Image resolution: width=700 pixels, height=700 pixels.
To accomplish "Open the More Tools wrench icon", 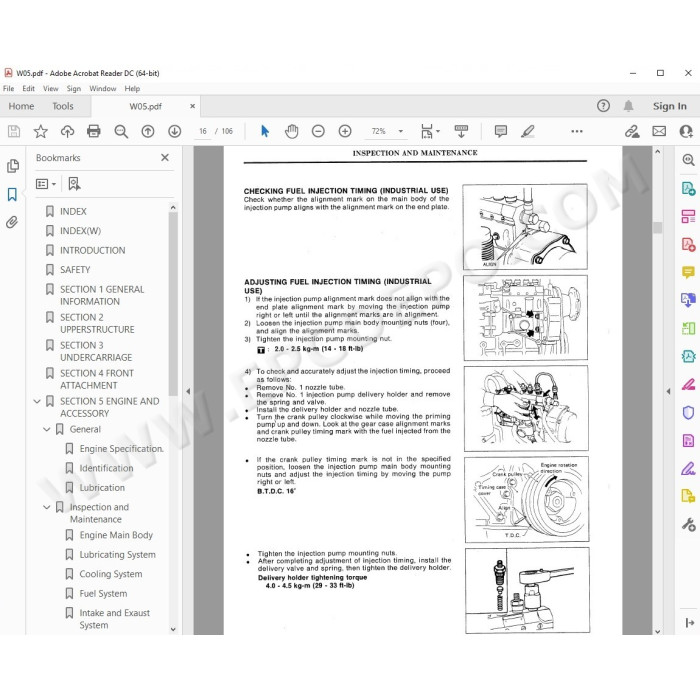I will click(x=688, y=524).
